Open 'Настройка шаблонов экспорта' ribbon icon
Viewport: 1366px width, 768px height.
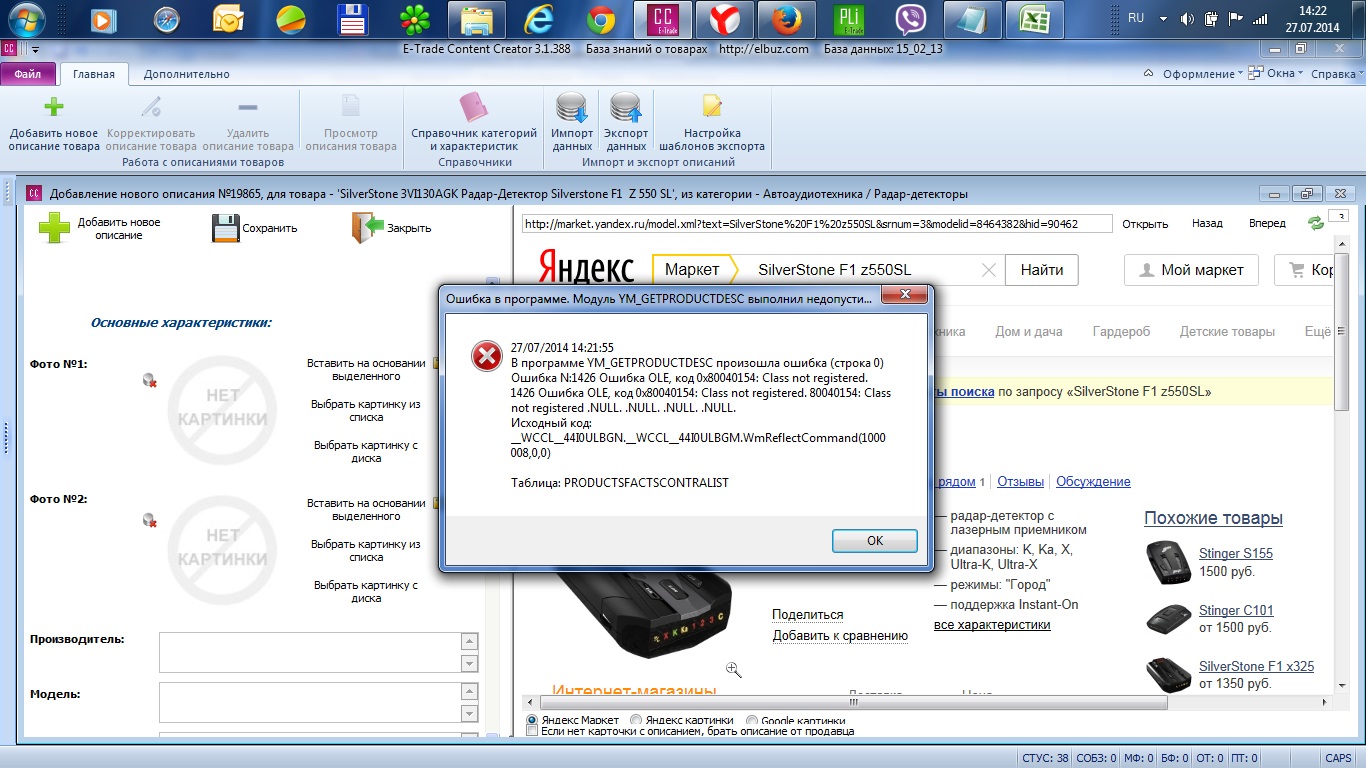(712, 108)
